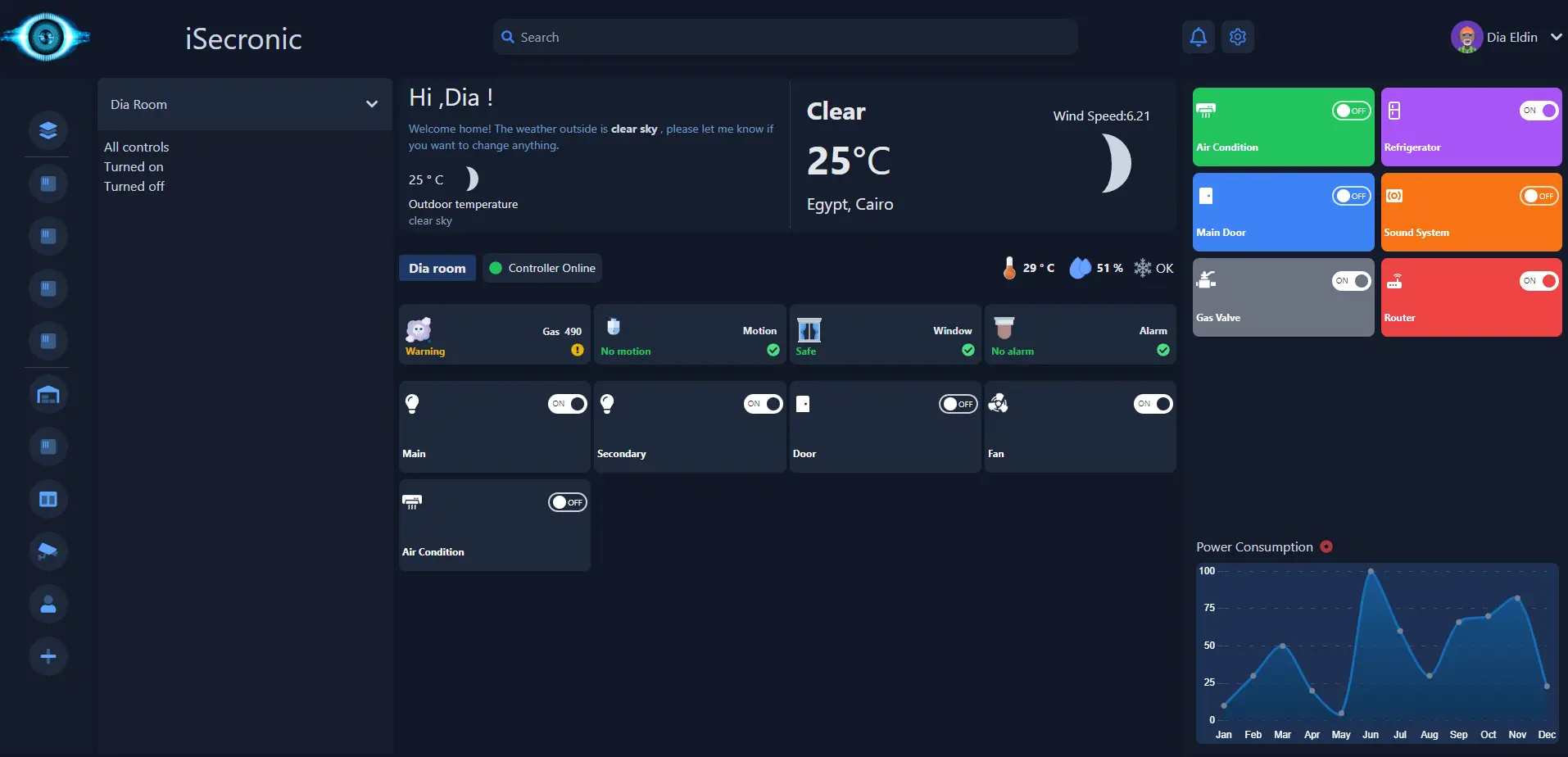Screen dimensions: 1568x757
Task: Open the user profile icon in sidebar
Action: [48, 604]
